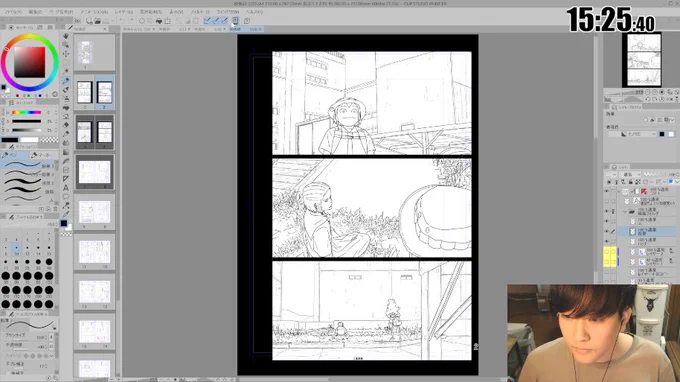Toggle first snap-to-ruler icon in command bar
Viewport: 680px width, 382px height.
coord(207,21)
